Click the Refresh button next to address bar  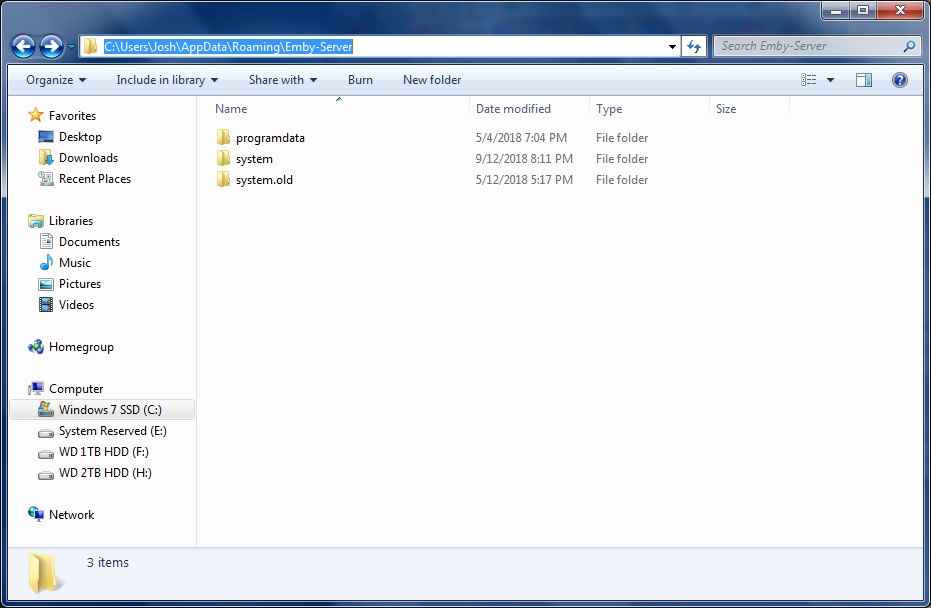click(694, 46)
